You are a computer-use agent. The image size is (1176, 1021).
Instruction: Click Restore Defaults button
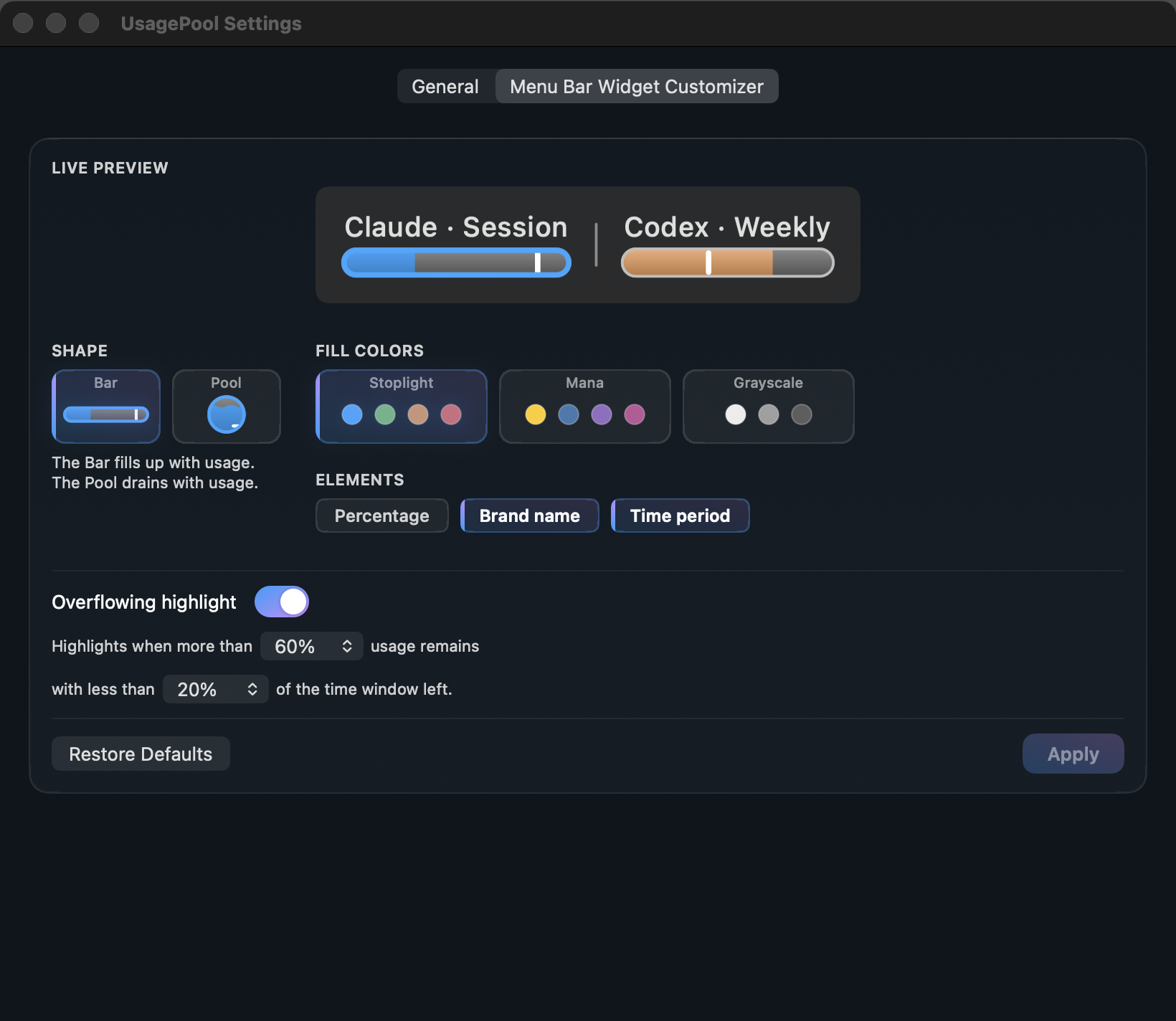(141, 754)
